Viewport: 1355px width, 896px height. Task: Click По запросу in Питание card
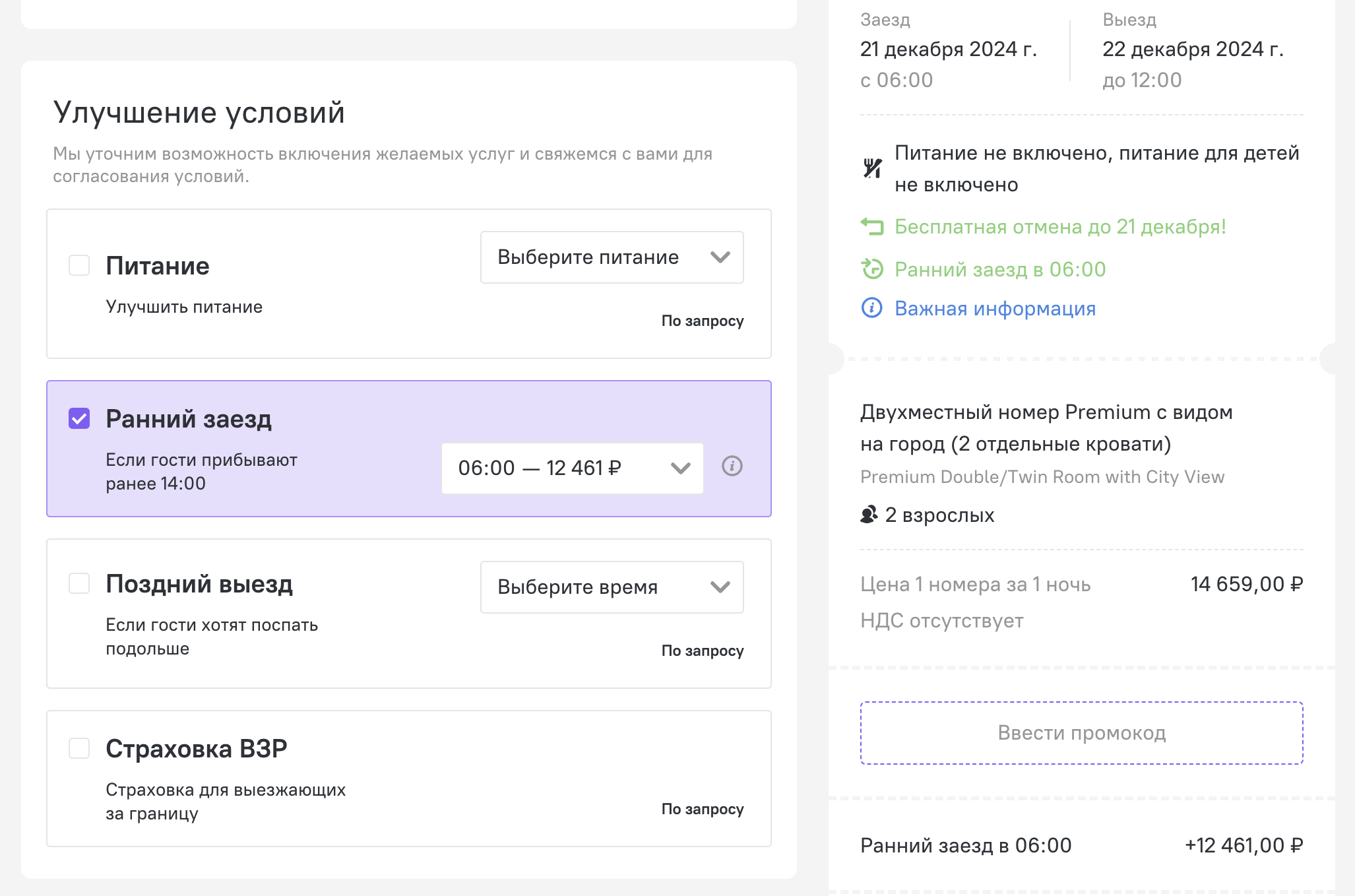(703, 321)
